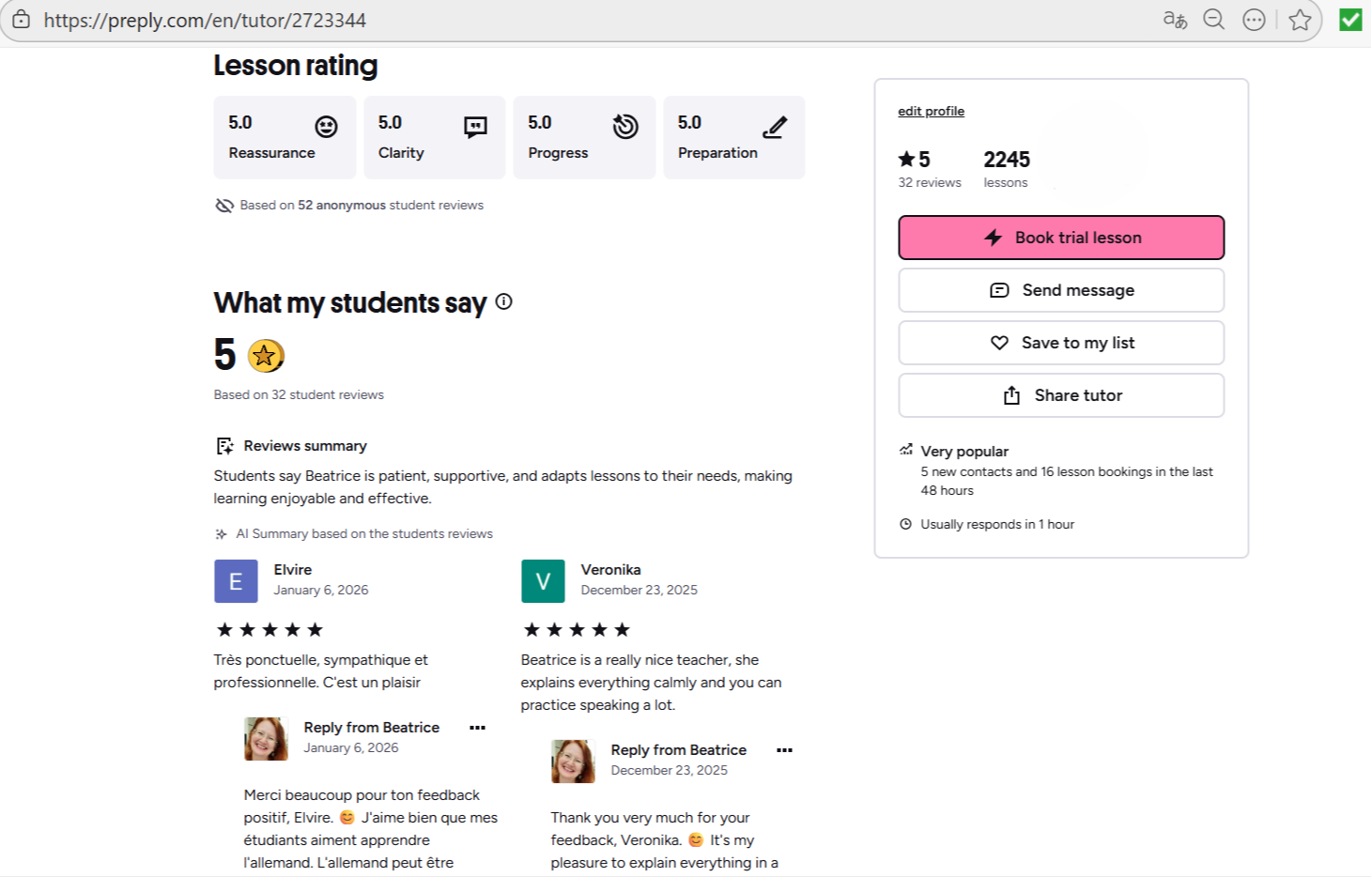Open the browser's three-dot page actions icon

tap(1254, 20)
